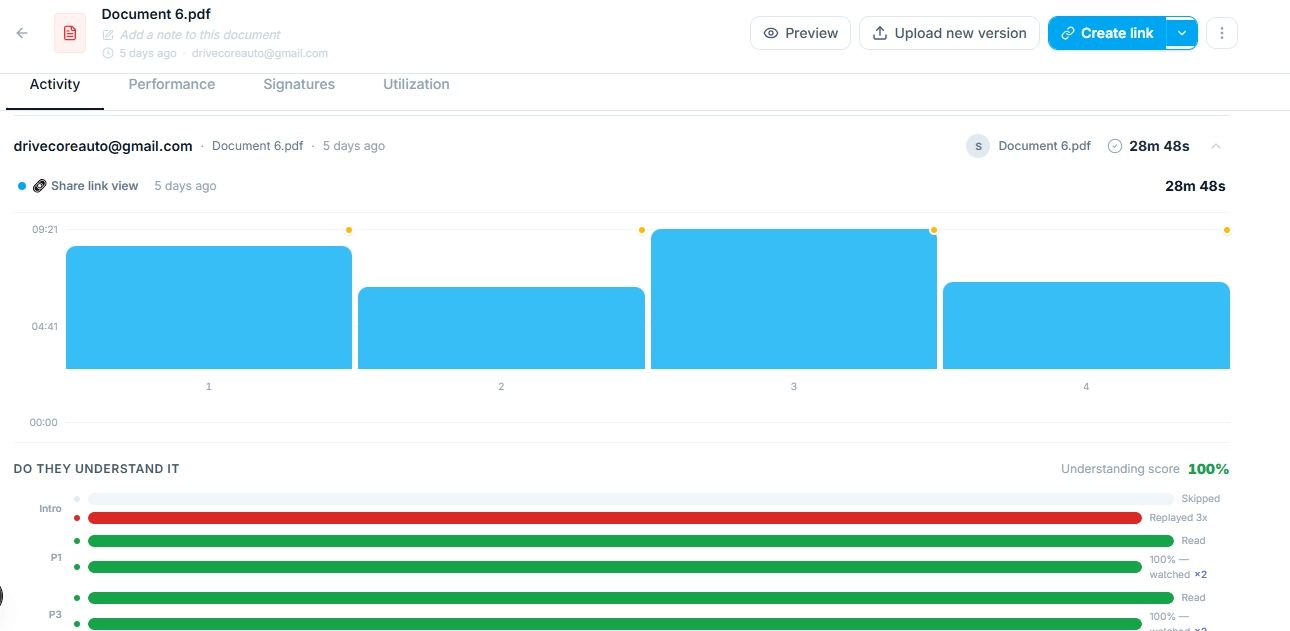
Task: Click the link chain icon beside Share link view
Action: click(x=40, y=185)
